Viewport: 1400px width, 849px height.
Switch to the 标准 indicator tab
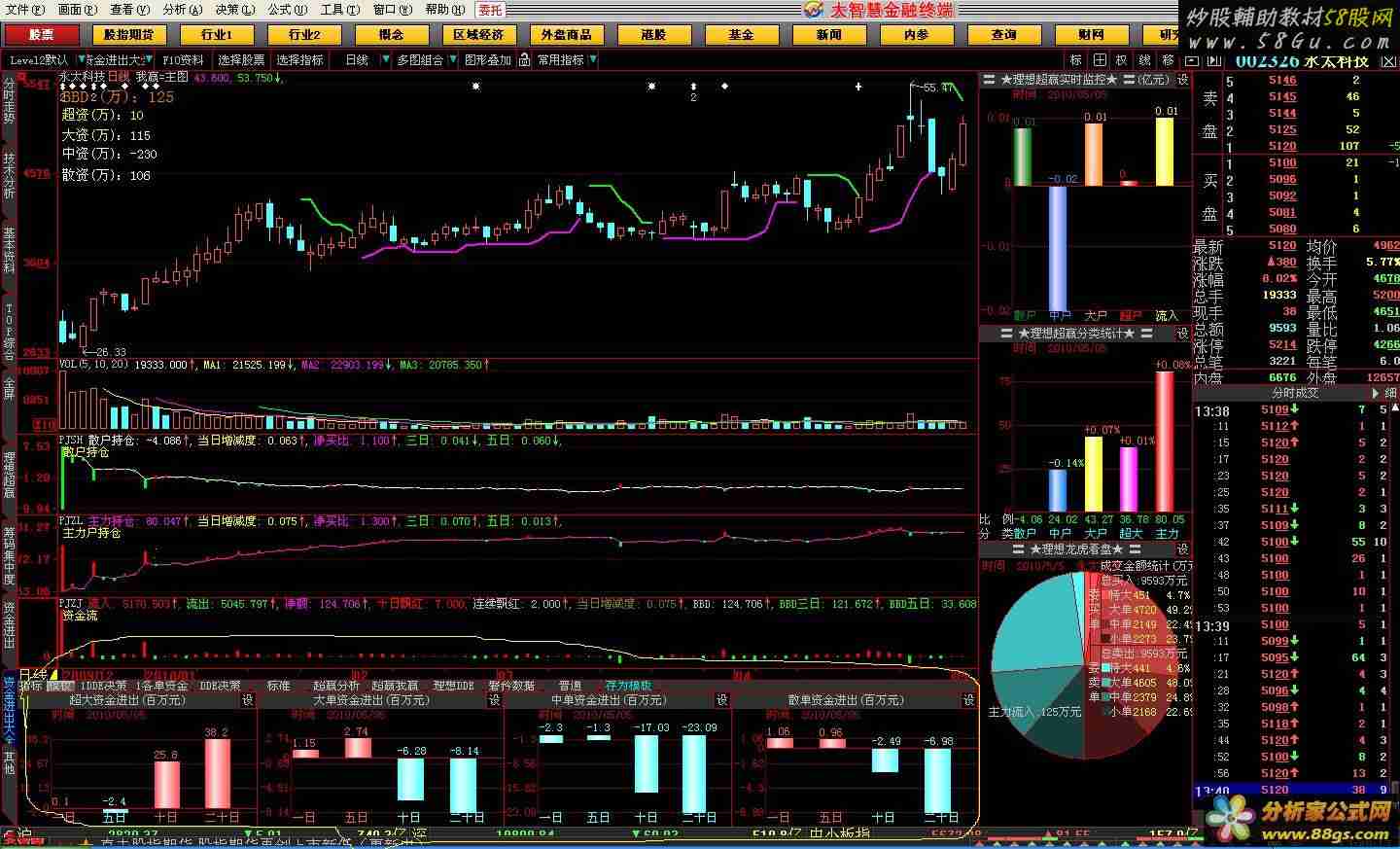(278, 686)
